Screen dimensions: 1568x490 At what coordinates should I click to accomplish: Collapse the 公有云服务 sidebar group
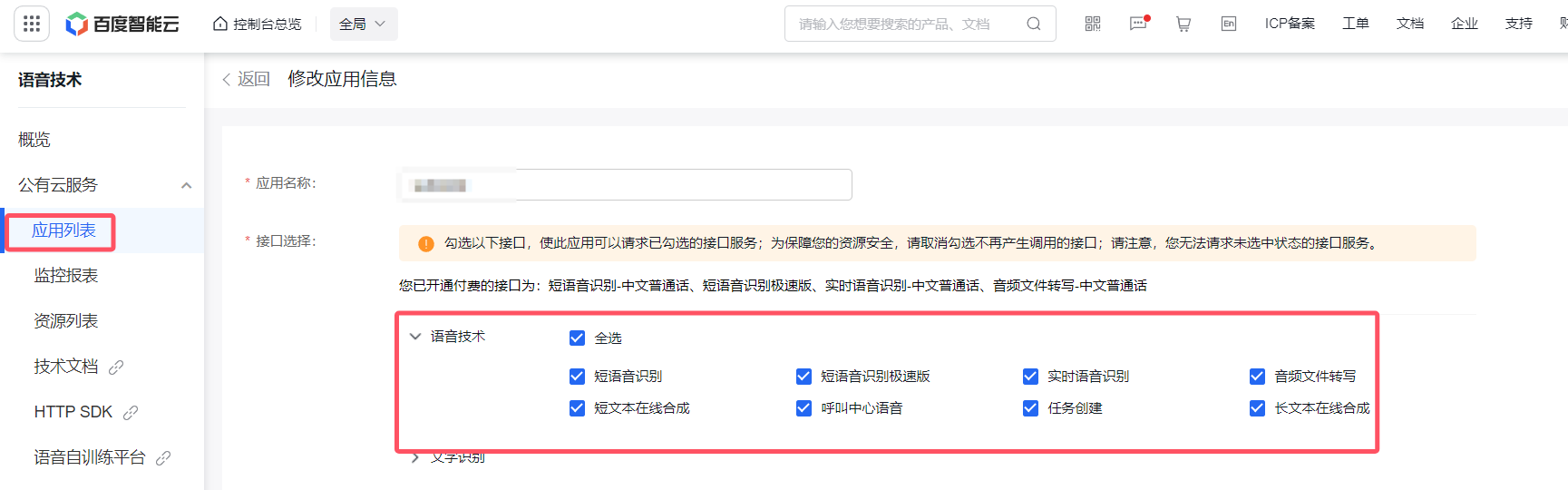[x=186, y=185]
